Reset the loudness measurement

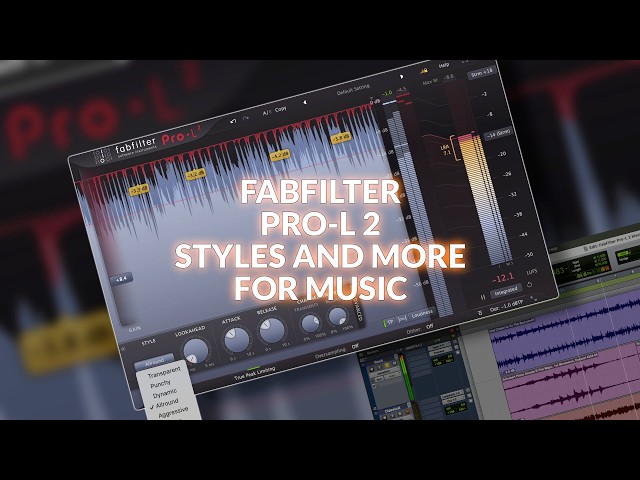pos(529,284)
